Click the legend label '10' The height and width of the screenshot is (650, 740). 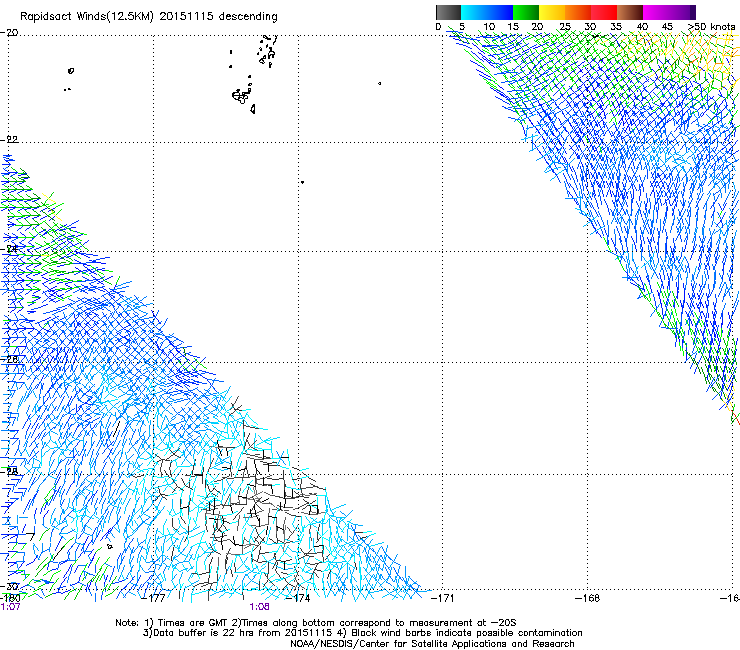pyautogui.click(x=489, y=27)
